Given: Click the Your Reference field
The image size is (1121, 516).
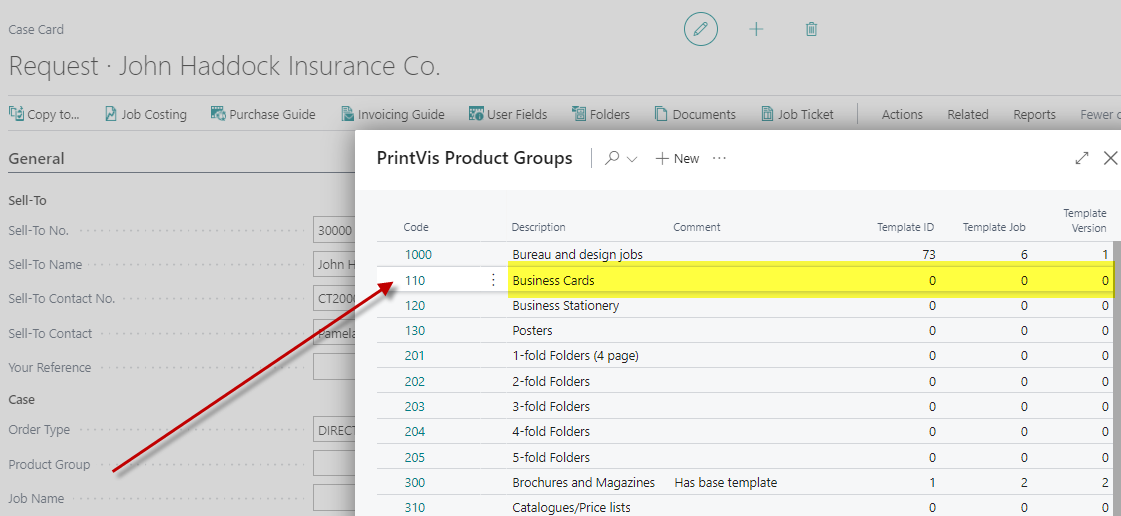Looking at the screenshot, I should 334,367.
